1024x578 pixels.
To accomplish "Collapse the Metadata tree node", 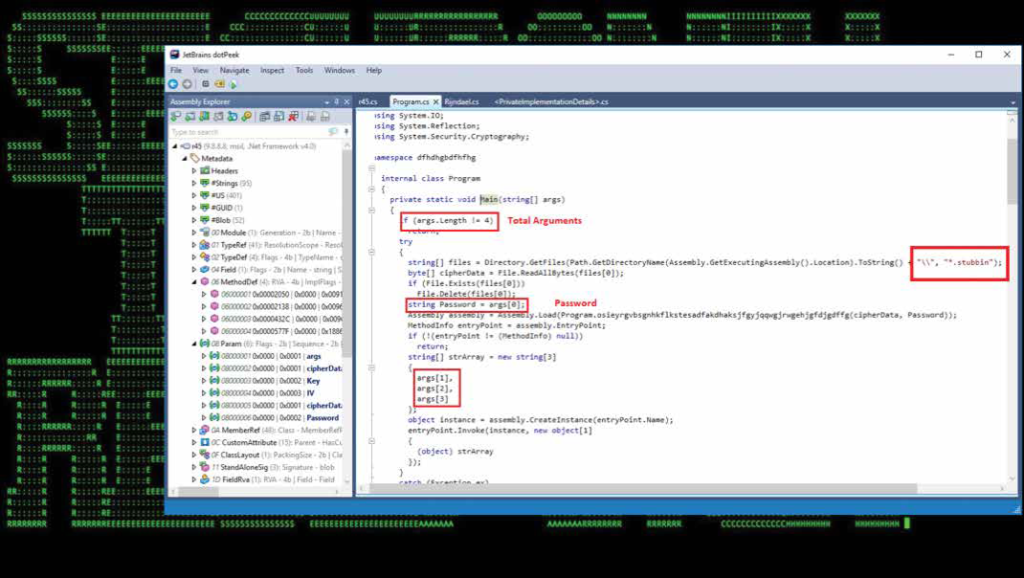I will [183, 158].
